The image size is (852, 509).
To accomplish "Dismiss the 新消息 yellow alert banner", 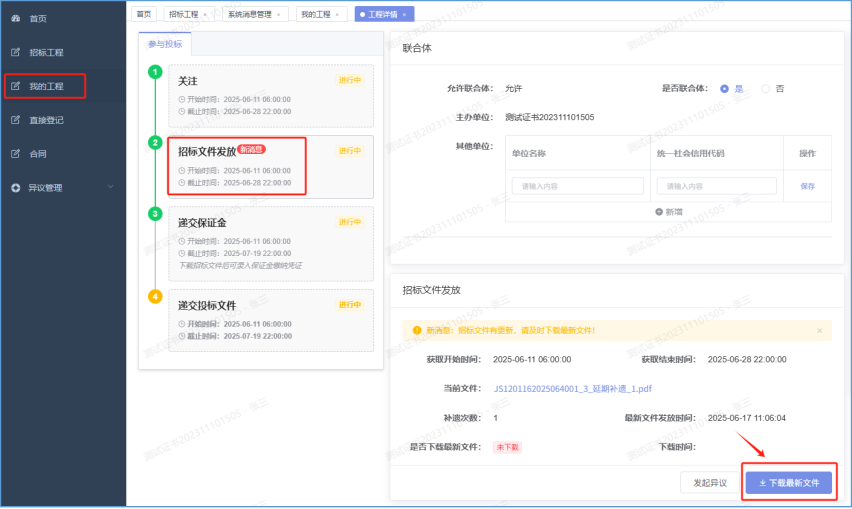I will (x=819, y=330).
